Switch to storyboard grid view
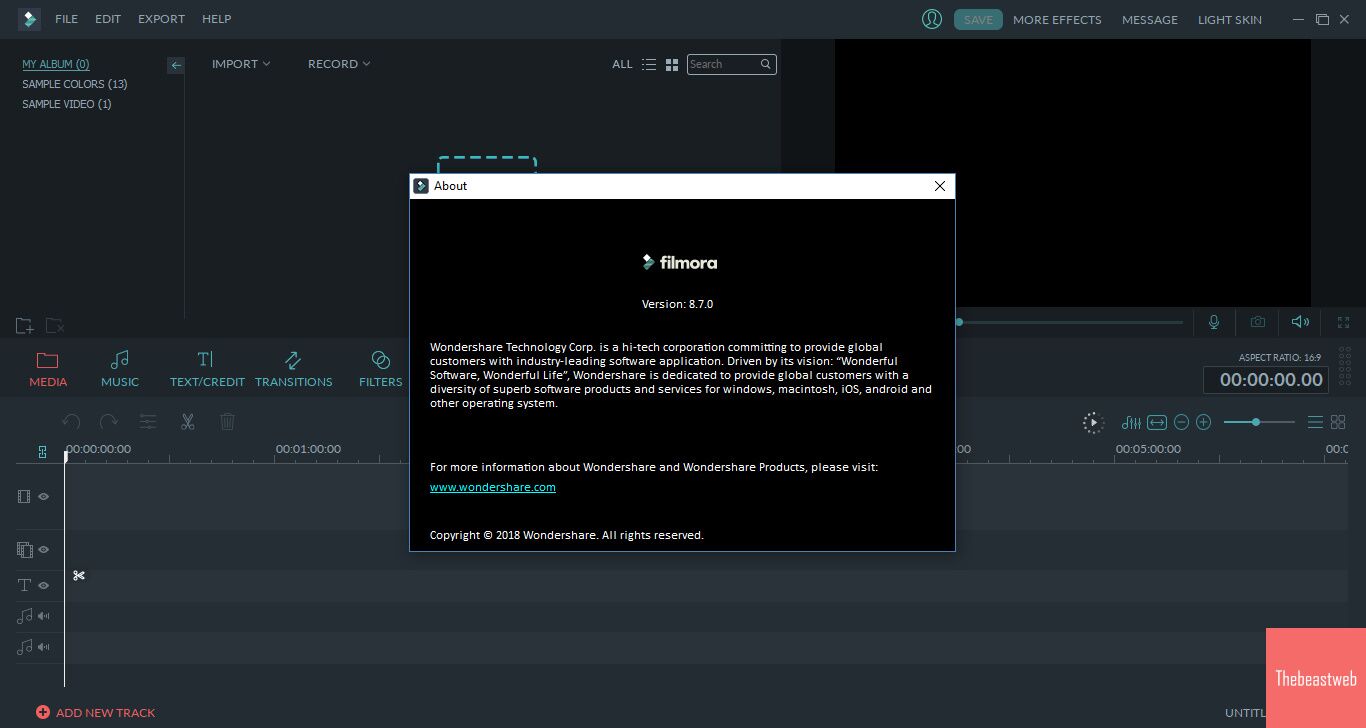Screen dimensions: 1366x728 click(x=1338, y=423)
